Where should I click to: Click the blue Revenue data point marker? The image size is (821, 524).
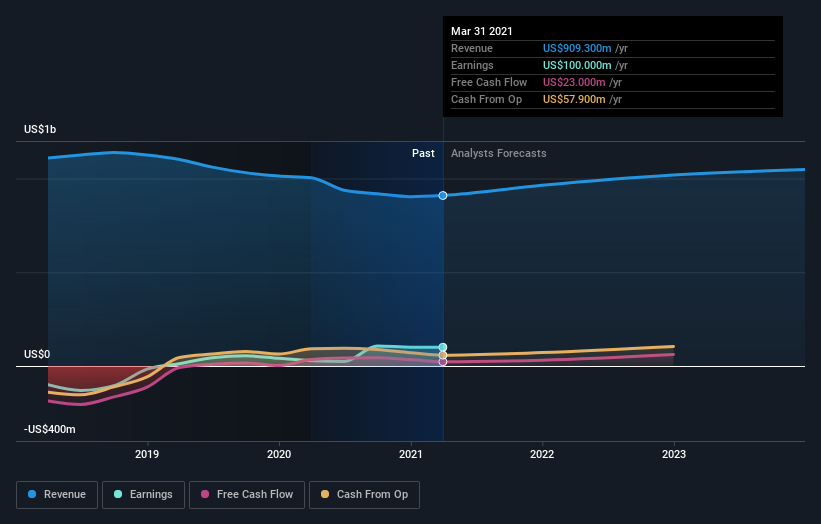[443, 195]
